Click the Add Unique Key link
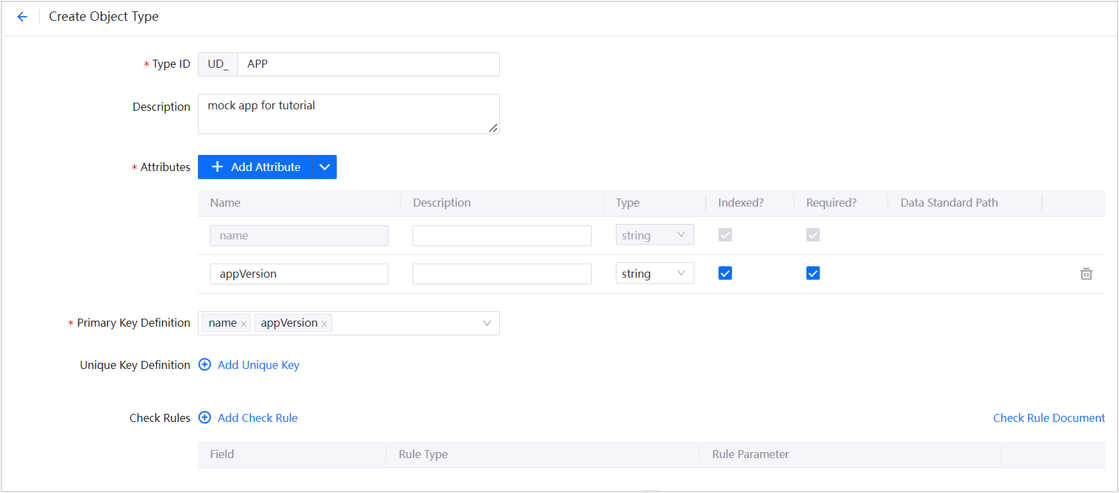Viewport: 1119px width, 493px height. click(258, 365)
